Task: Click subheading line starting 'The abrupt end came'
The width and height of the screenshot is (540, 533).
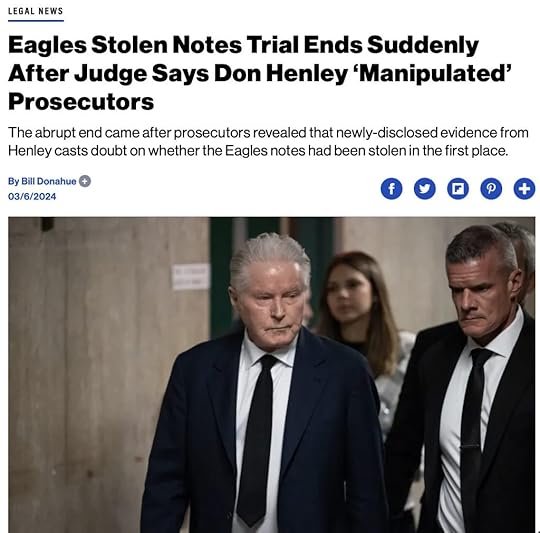Action: tap(268, 133)
